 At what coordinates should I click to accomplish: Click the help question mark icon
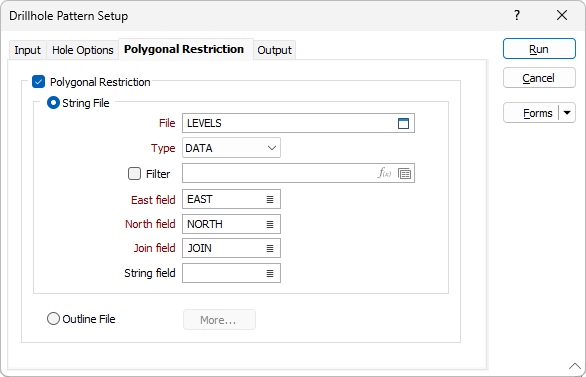point(517,15)
